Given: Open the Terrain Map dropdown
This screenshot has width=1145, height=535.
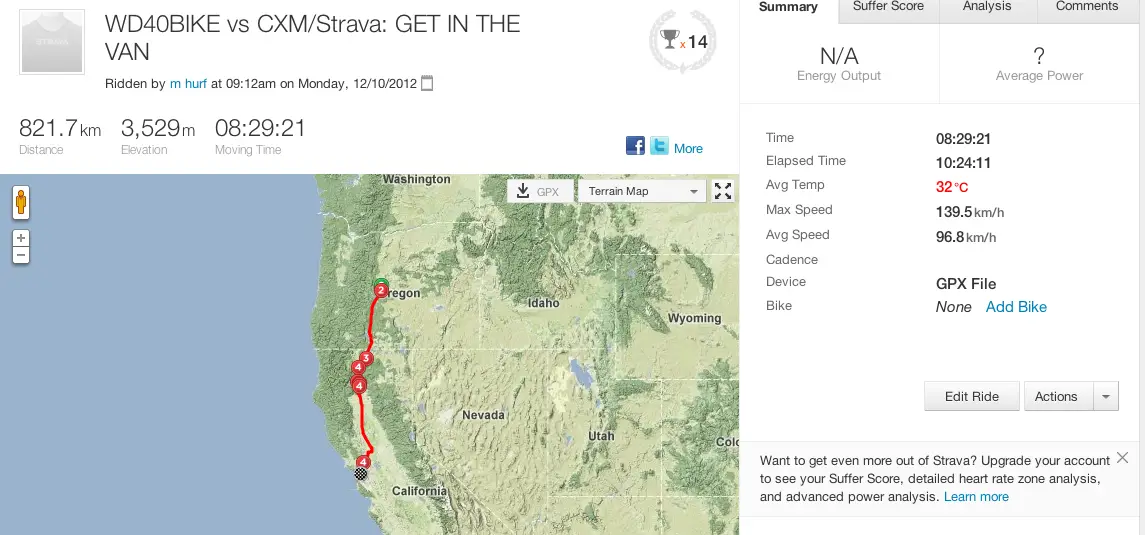Looking at the screenshot, I should [642, 191].
